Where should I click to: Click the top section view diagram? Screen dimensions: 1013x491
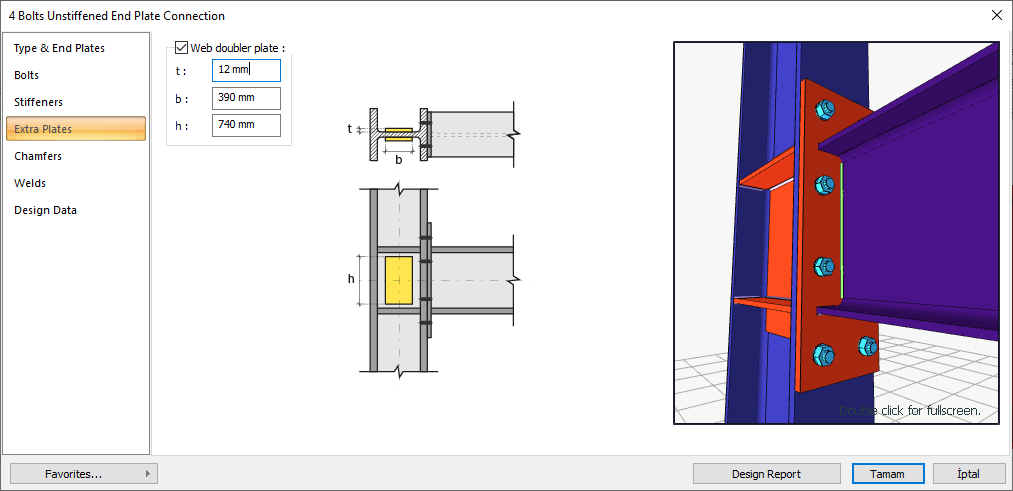(433, 135)
